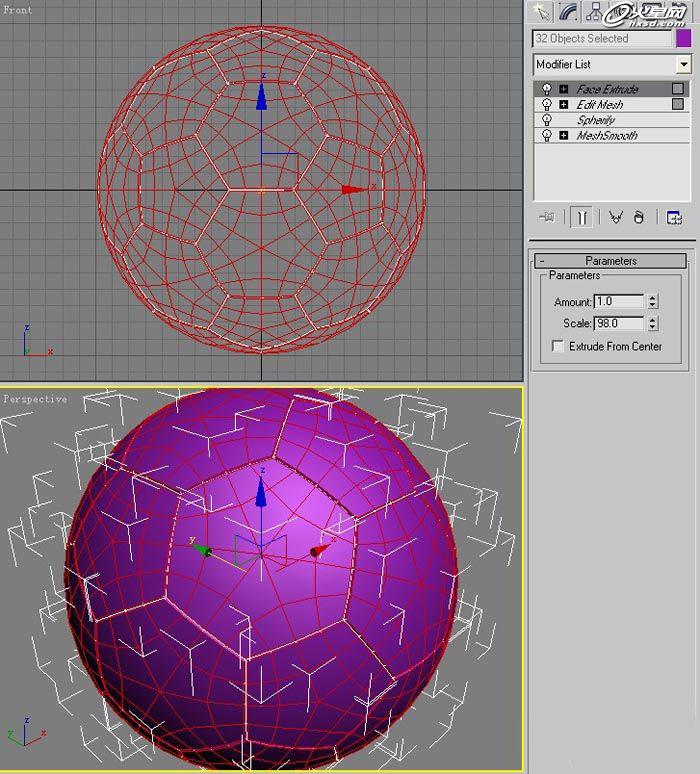
Task: Open Configure Modifier Sets icon
Action: click(674, 217)
